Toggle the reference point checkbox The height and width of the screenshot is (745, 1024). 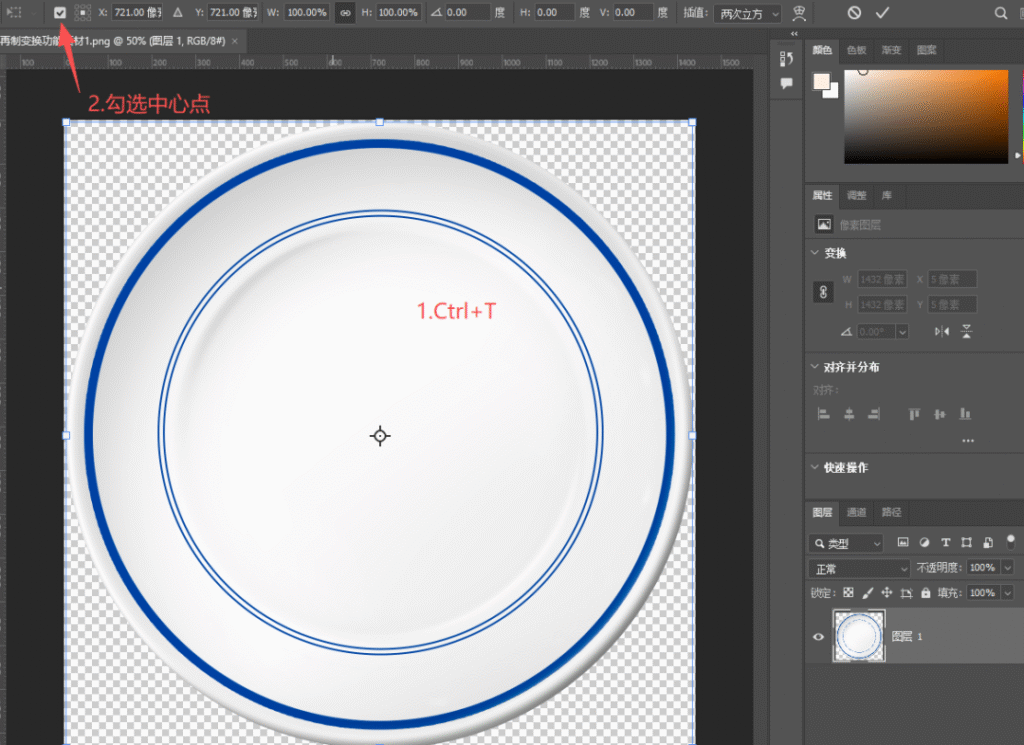tap(59, 12)
